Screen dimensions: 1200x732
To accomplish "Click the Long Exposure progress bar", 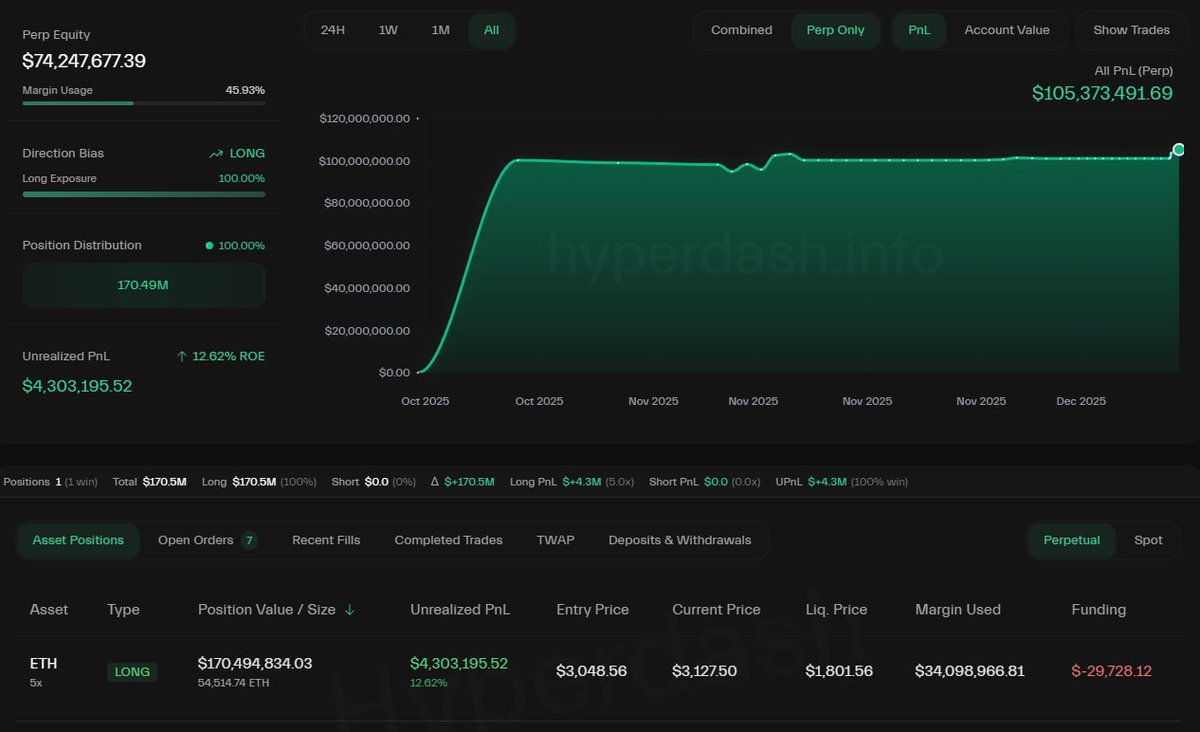I will tap(143, 194).
